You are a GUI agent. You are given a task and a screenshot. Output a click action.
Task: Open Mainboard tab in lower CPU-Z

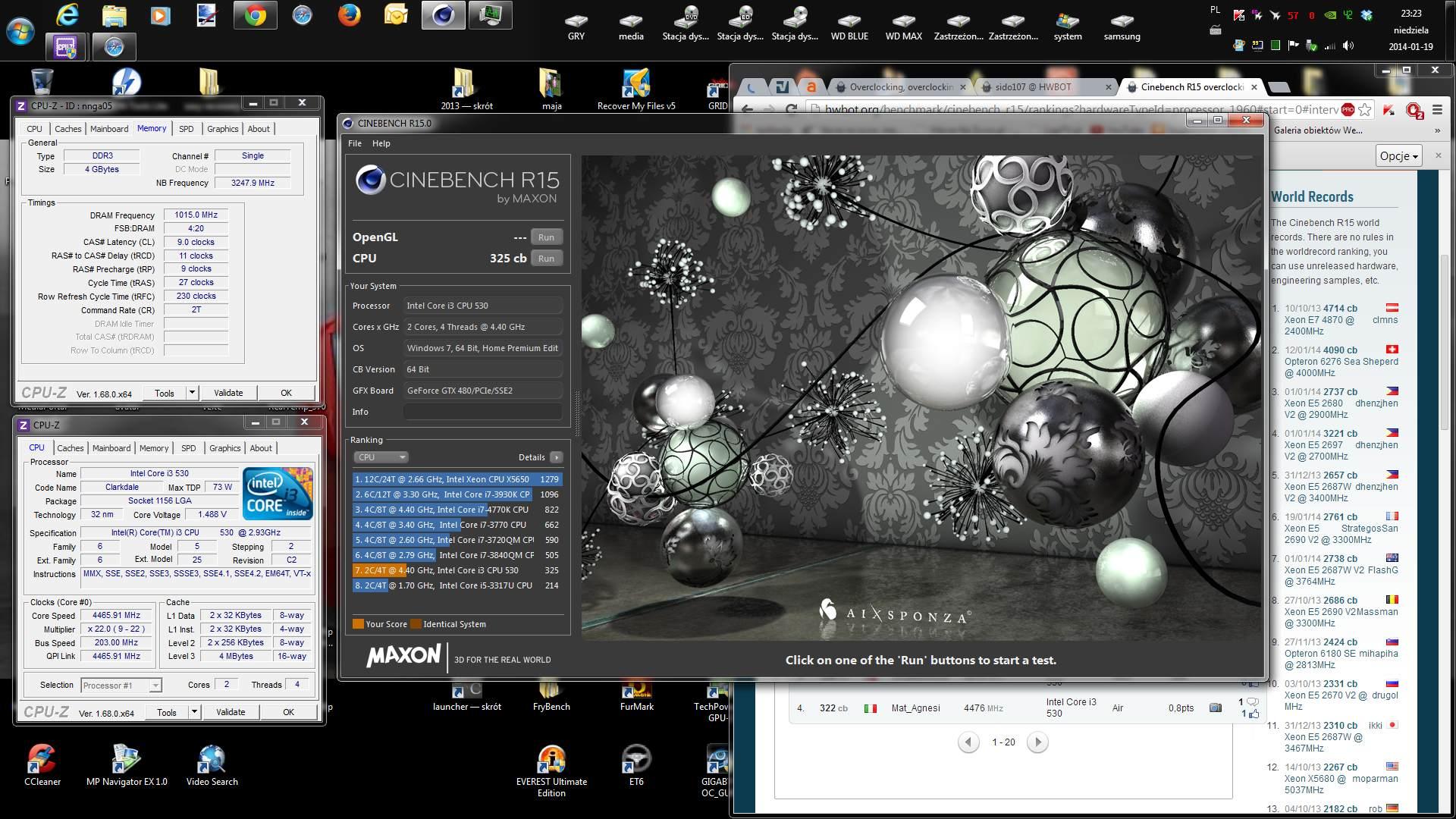coord(111,448)
